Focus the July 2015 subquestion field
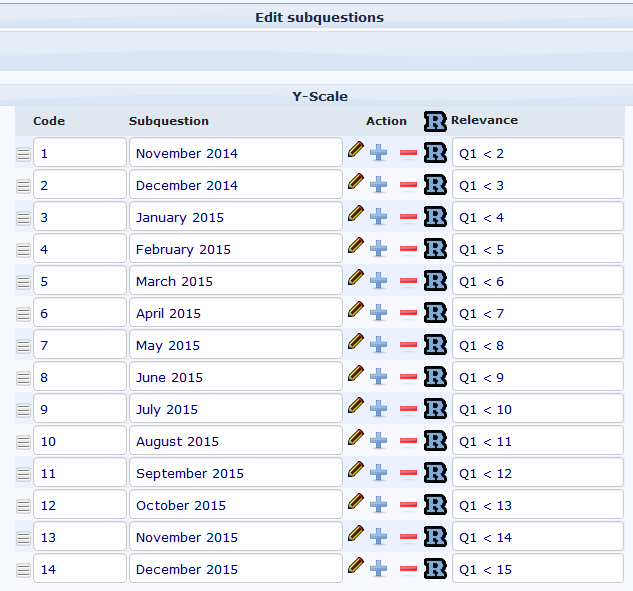Screen dimensions: 633x591 pos(236,409)
